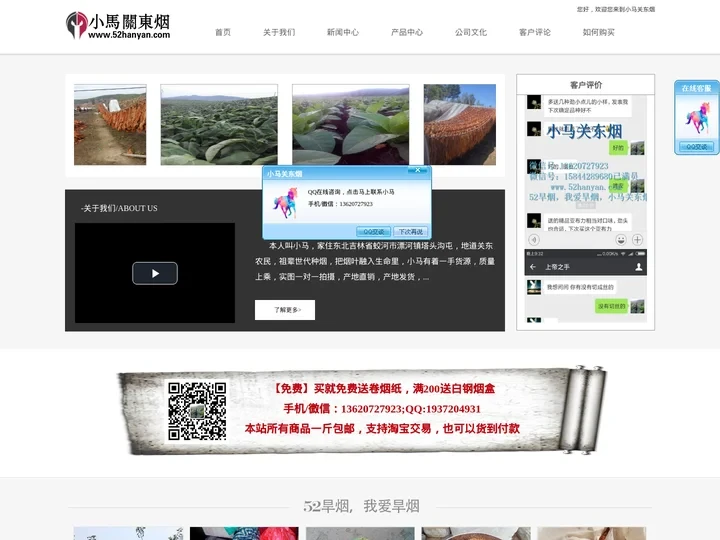Click the customer review chat screenshot

(x=585, y=210)
